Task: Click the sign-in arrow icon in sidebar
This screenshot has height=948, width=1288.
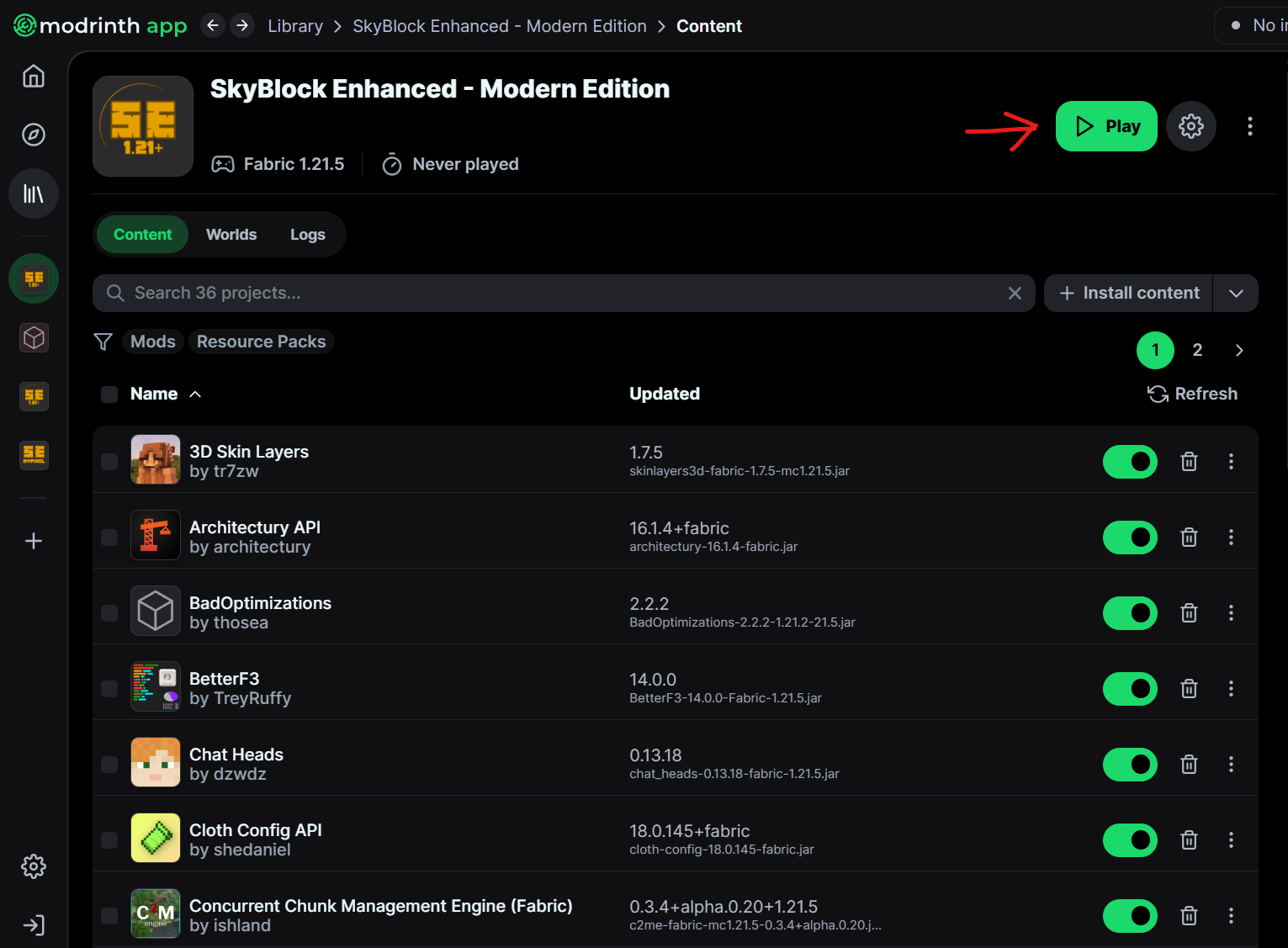Action: pyautogui.click(x=34, y=925)
